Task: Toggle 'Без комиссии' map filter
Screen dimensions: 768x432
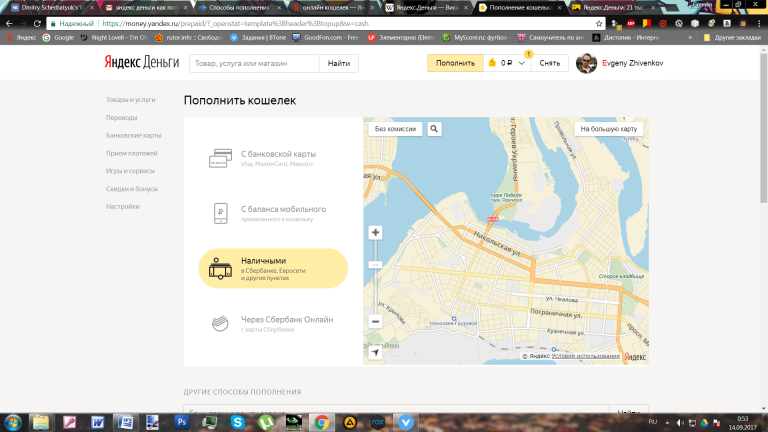Action: click(395, 129)
